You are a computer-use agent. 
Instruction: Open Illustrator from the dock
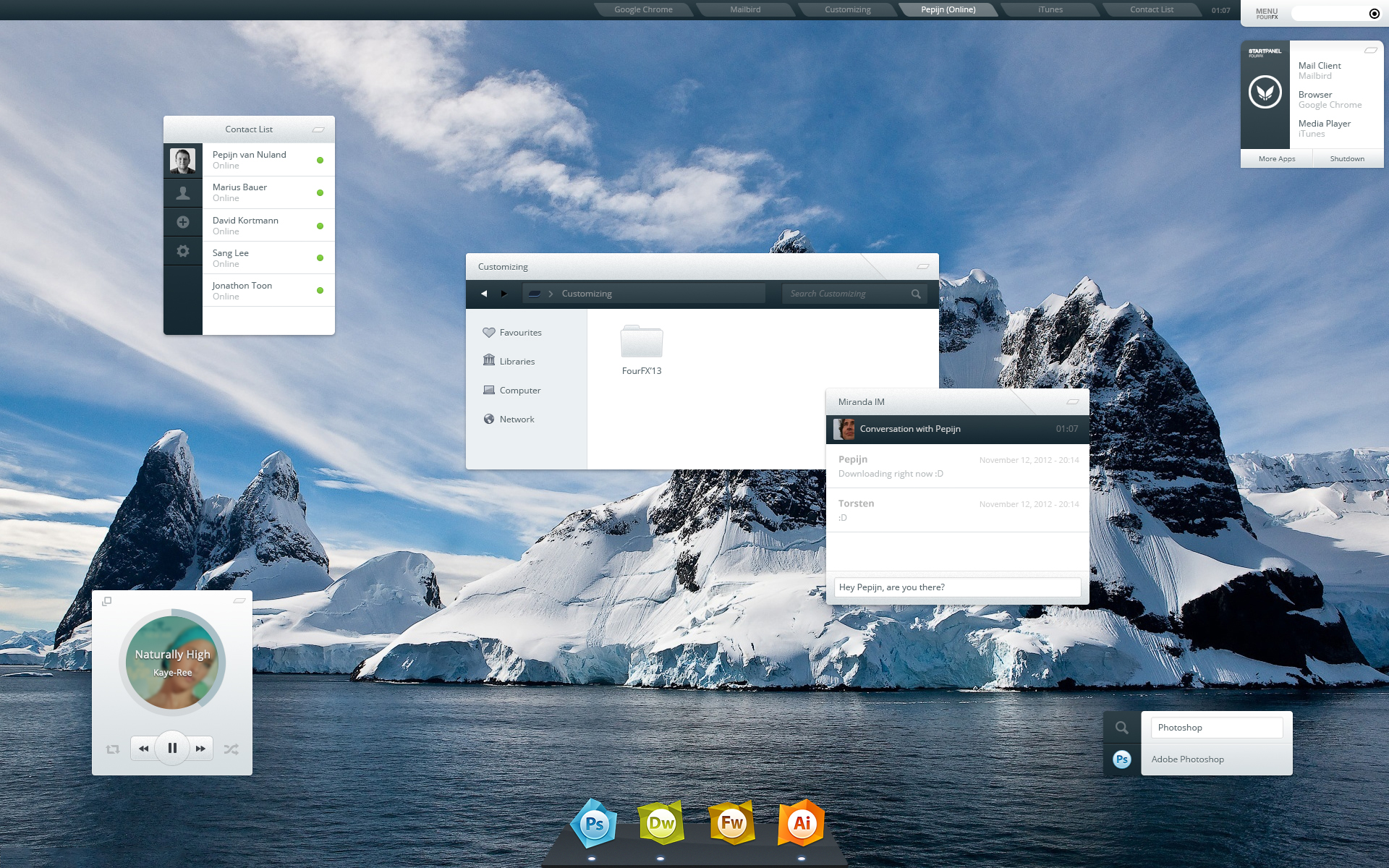(802, 822)
